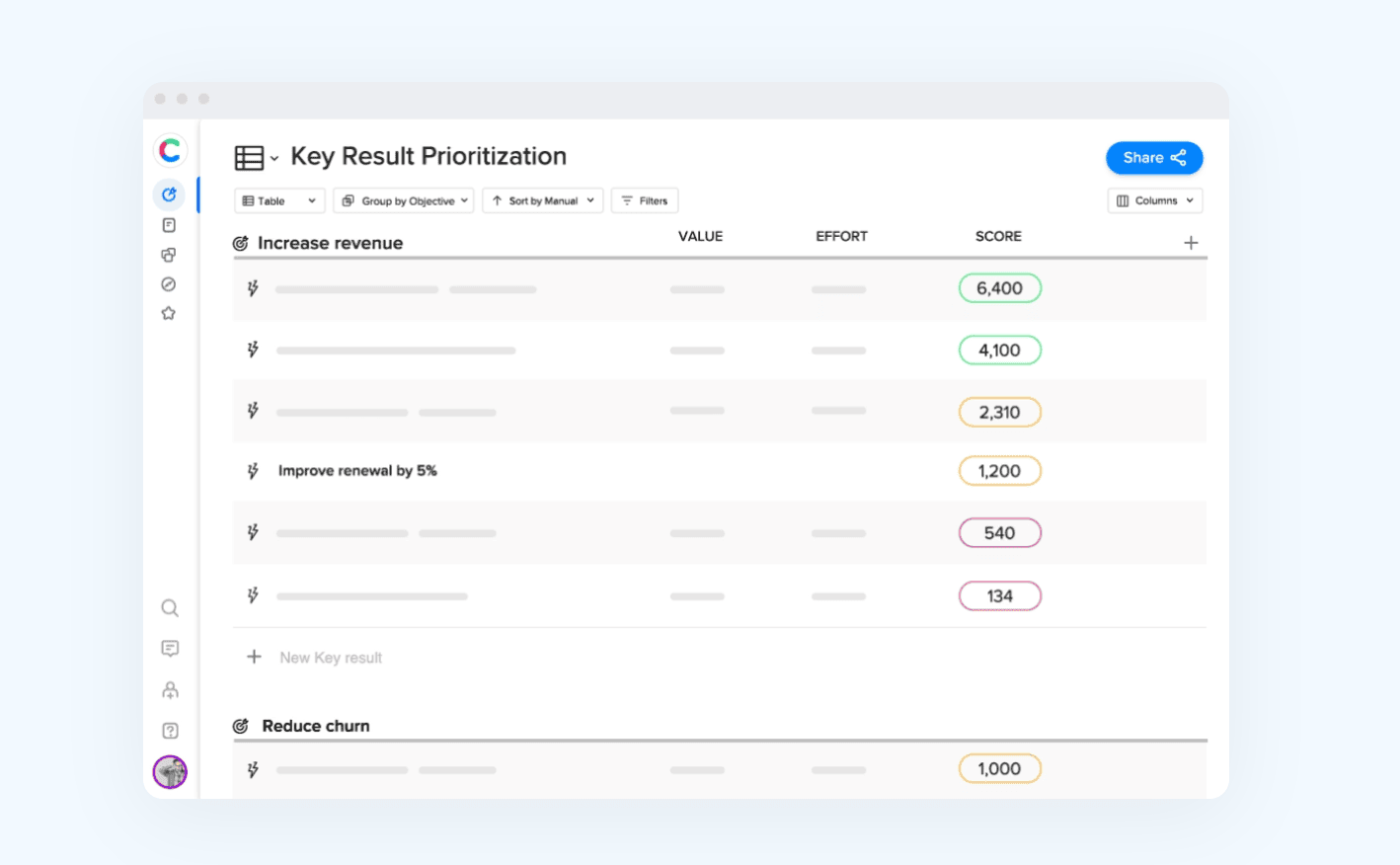
Task: Click the Filters button
Action: (645, 200)
